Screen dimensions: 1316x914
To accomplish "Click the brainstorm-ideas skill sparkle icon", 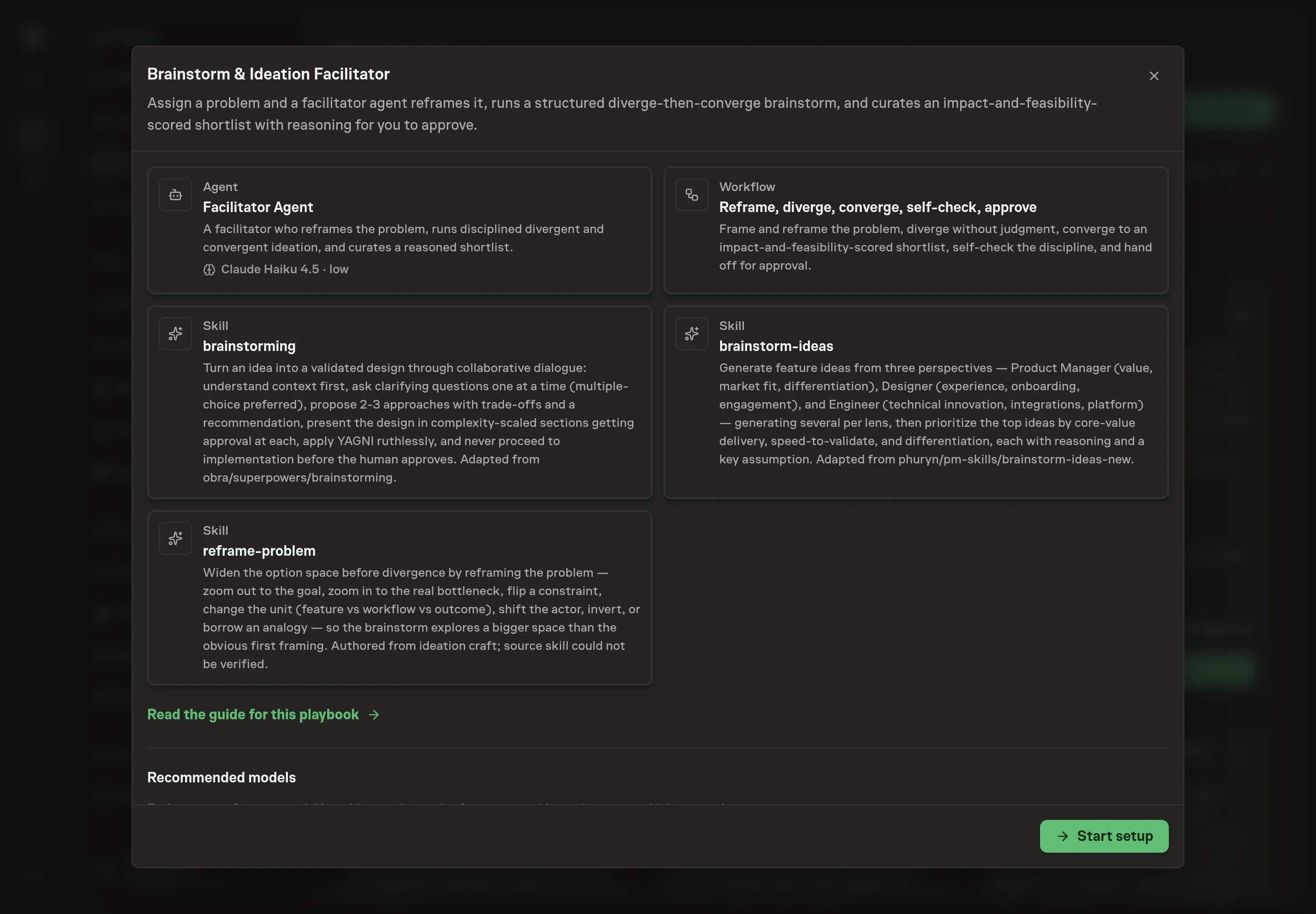I will coord(691,333).
